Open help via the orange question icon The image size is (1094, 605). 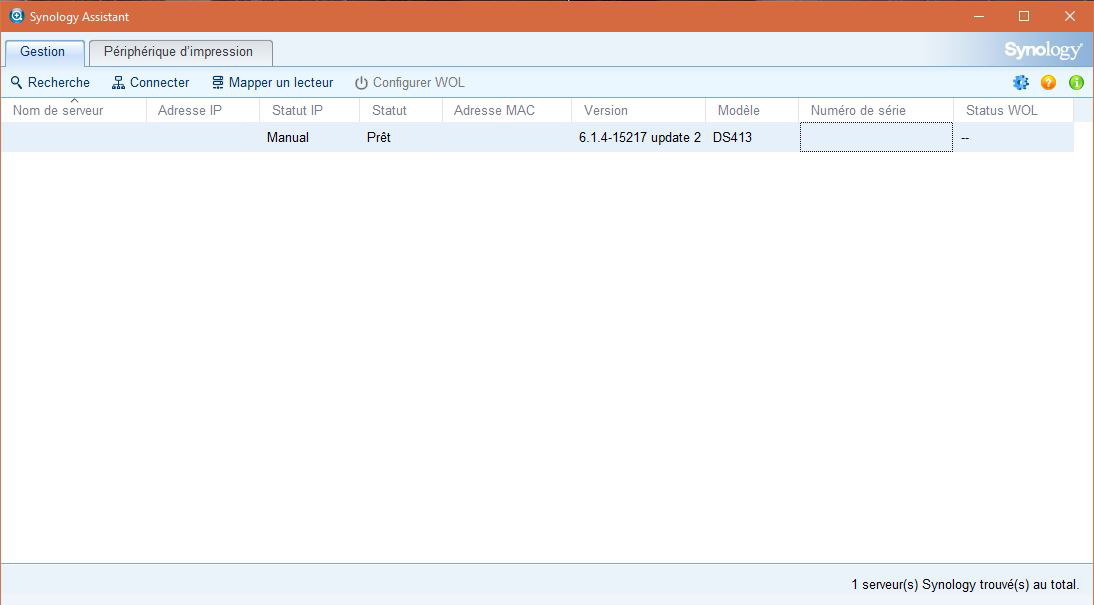tap(1049, 83)
